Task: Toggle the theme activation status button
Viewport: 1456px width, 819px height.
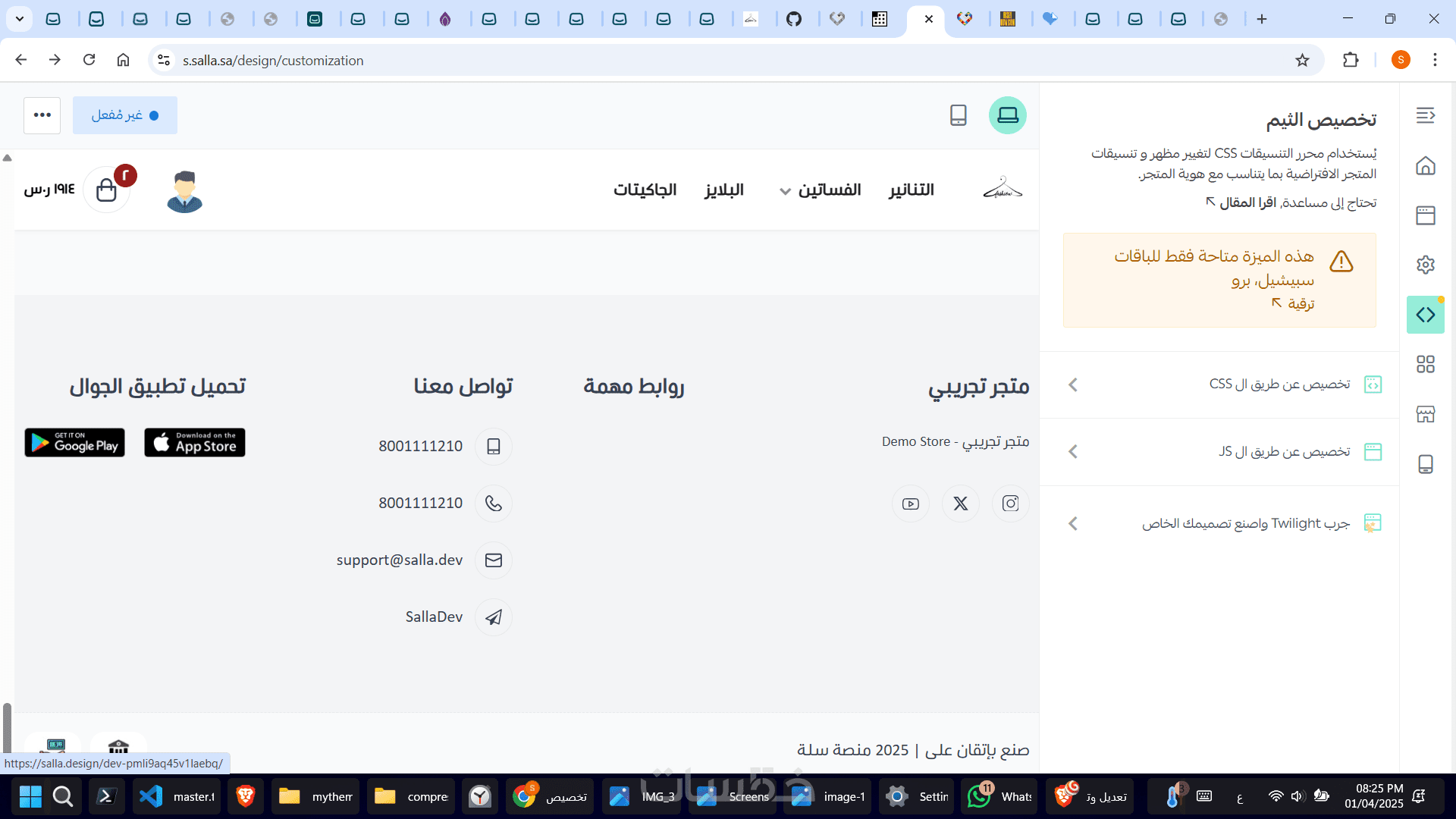Action: pos(125,115)
